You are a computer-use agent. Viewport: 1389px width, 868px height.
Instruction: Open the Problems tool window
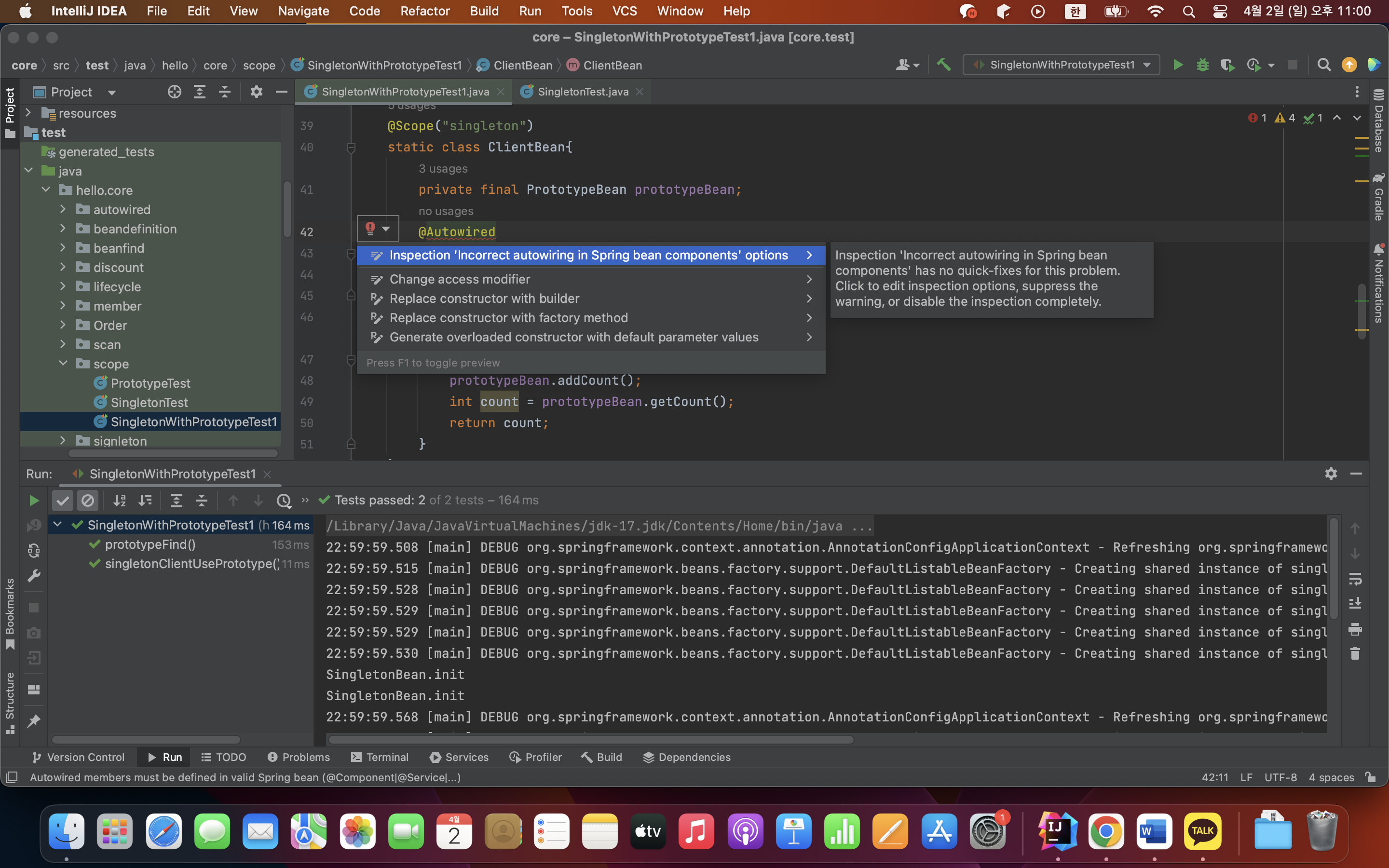(x=299, y=757)
